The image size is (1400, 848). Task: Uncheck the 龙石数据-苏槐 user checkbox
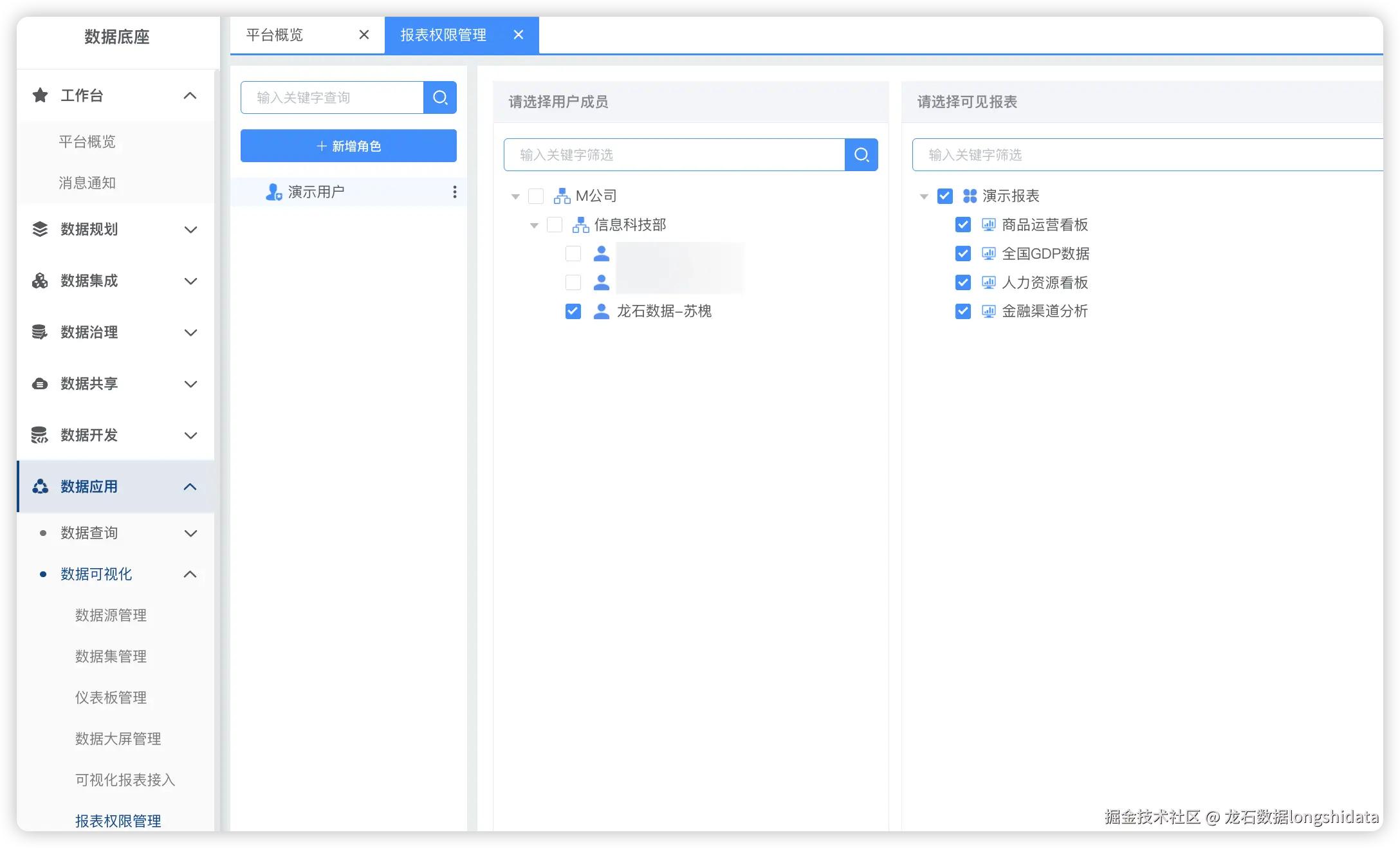573,311
